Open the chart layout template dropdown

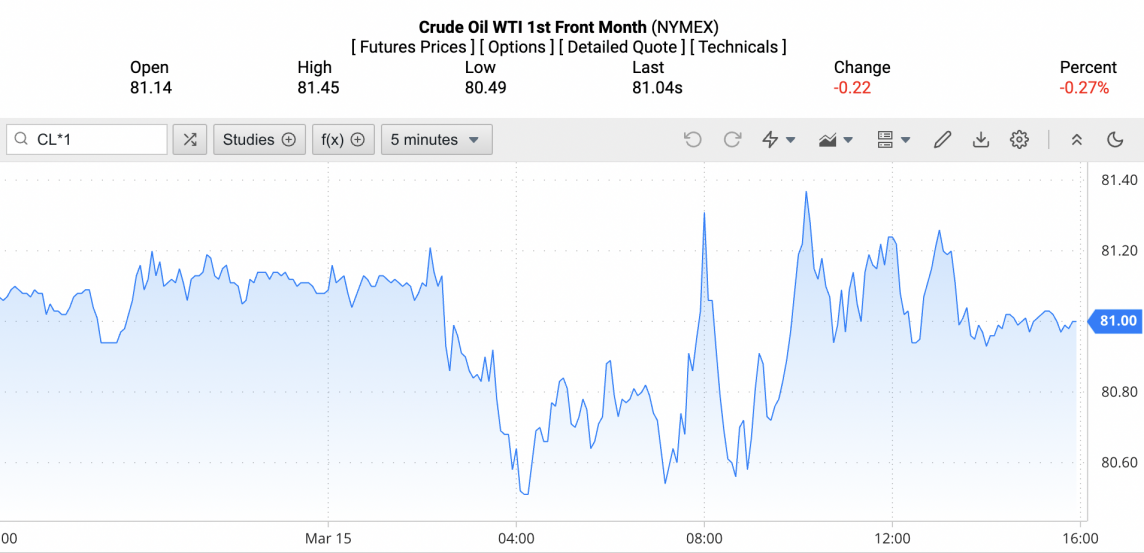[x=893, y=140]
